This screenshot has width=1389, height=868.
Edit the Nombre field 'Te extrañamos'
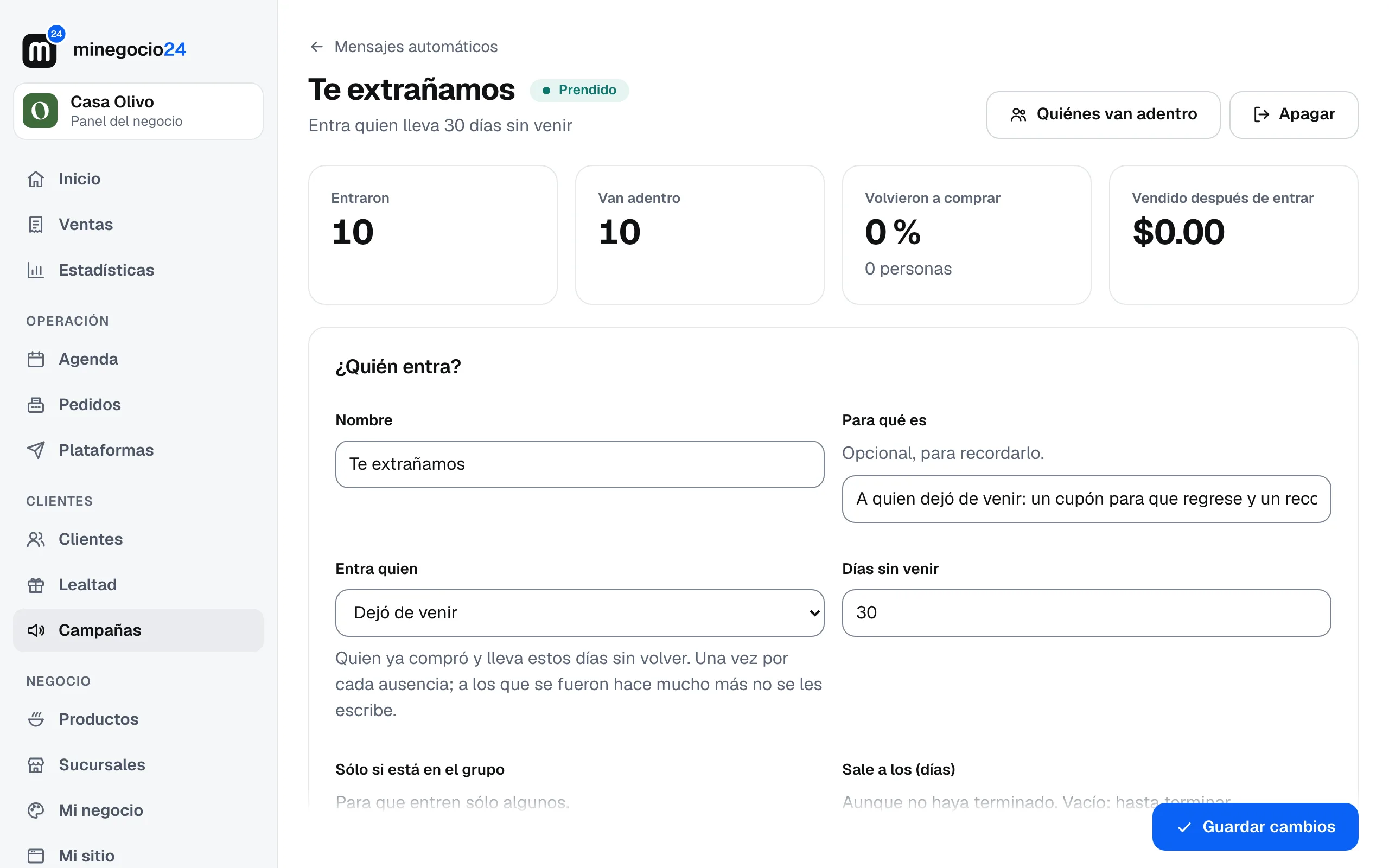pyautogui.click(x=579, y=464)
